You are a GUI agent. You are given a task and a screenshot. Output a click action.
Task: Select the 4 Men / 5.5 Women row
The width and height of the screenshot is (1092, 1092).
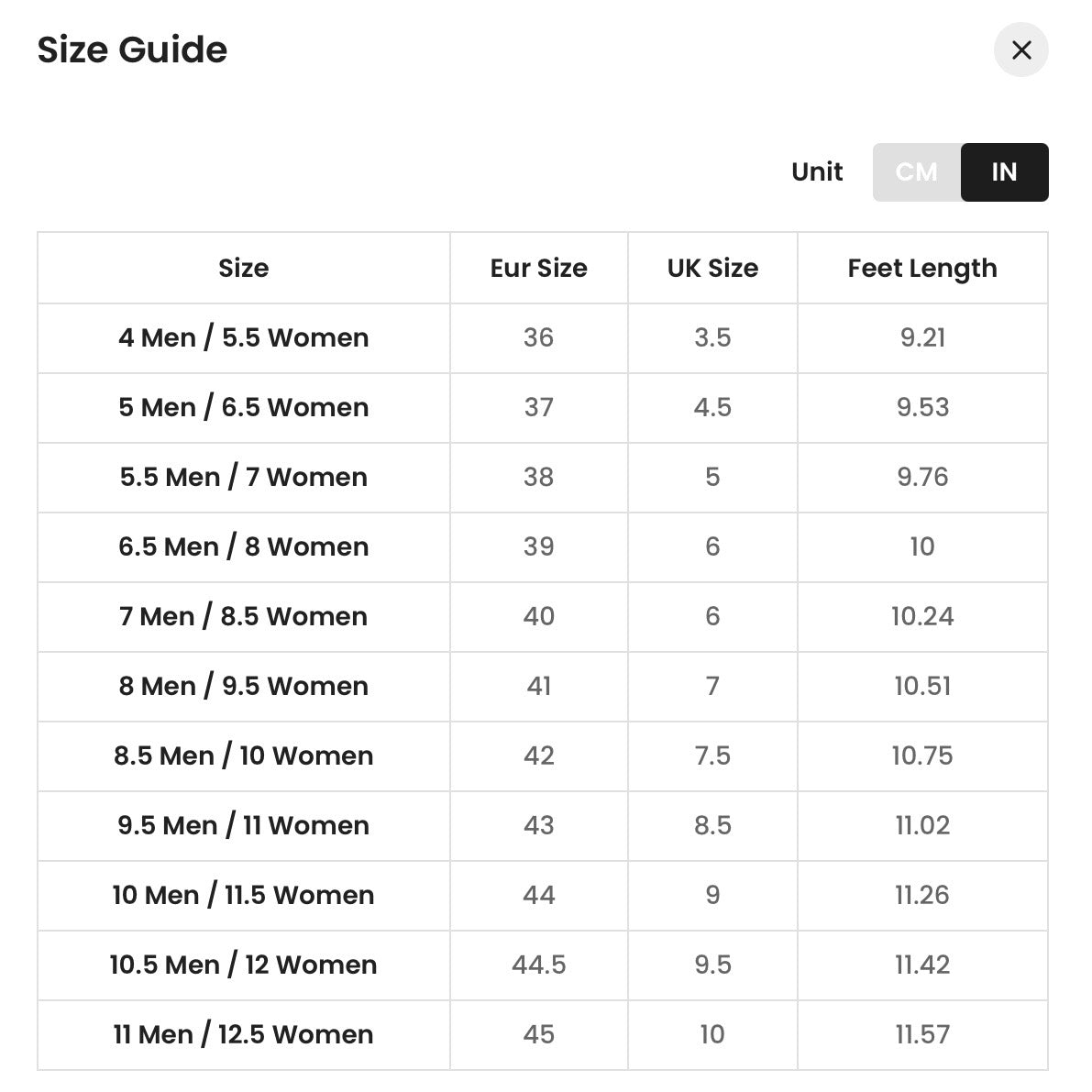click(x=543, y=337)
